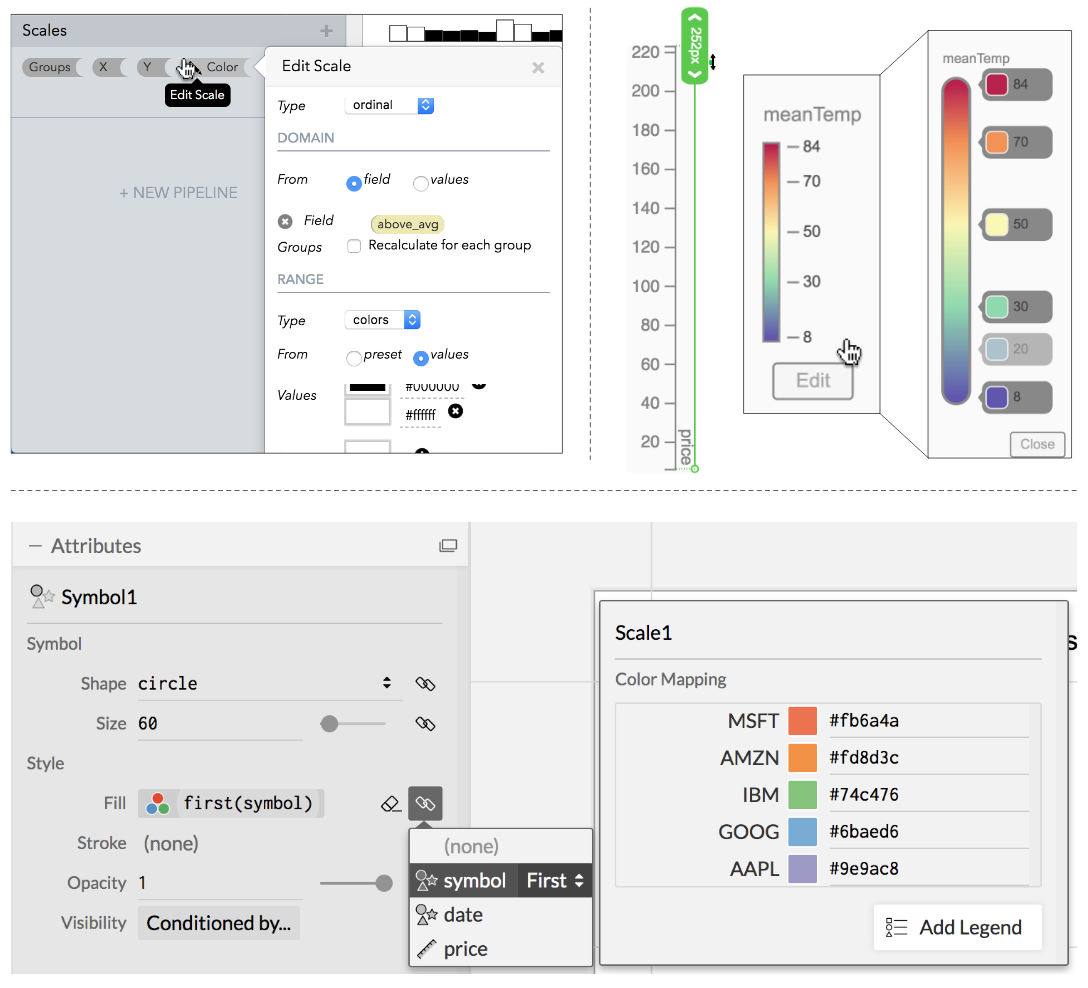The image size is (1088, 988).
Task: Choose domain From values radio
Action: tap(420, 183)
